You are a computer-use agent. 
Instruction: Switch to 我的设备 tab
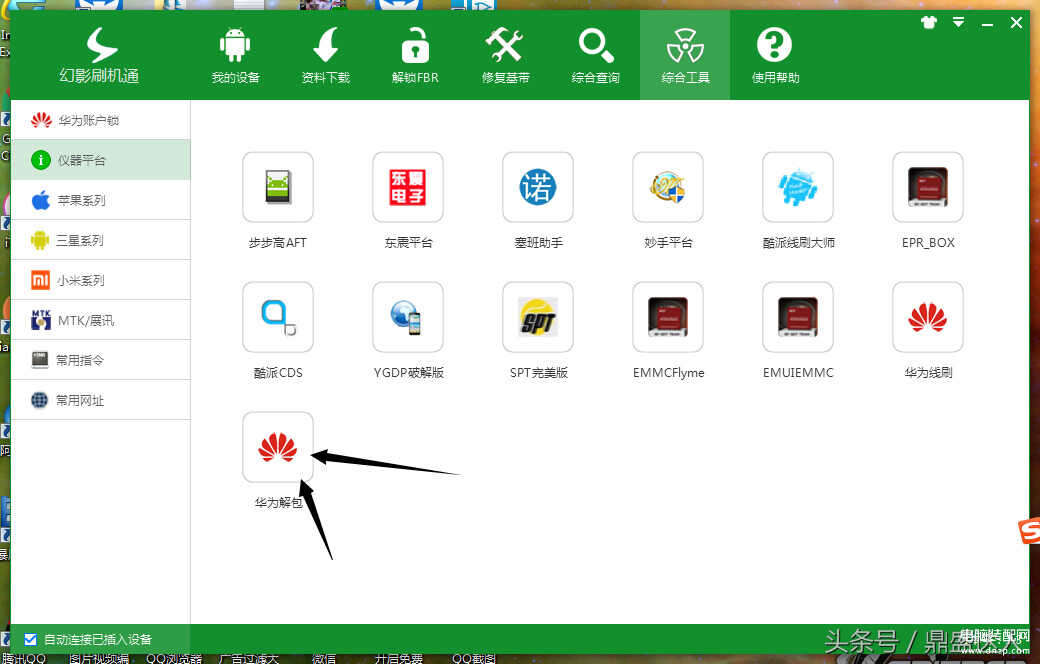[235, 56]
